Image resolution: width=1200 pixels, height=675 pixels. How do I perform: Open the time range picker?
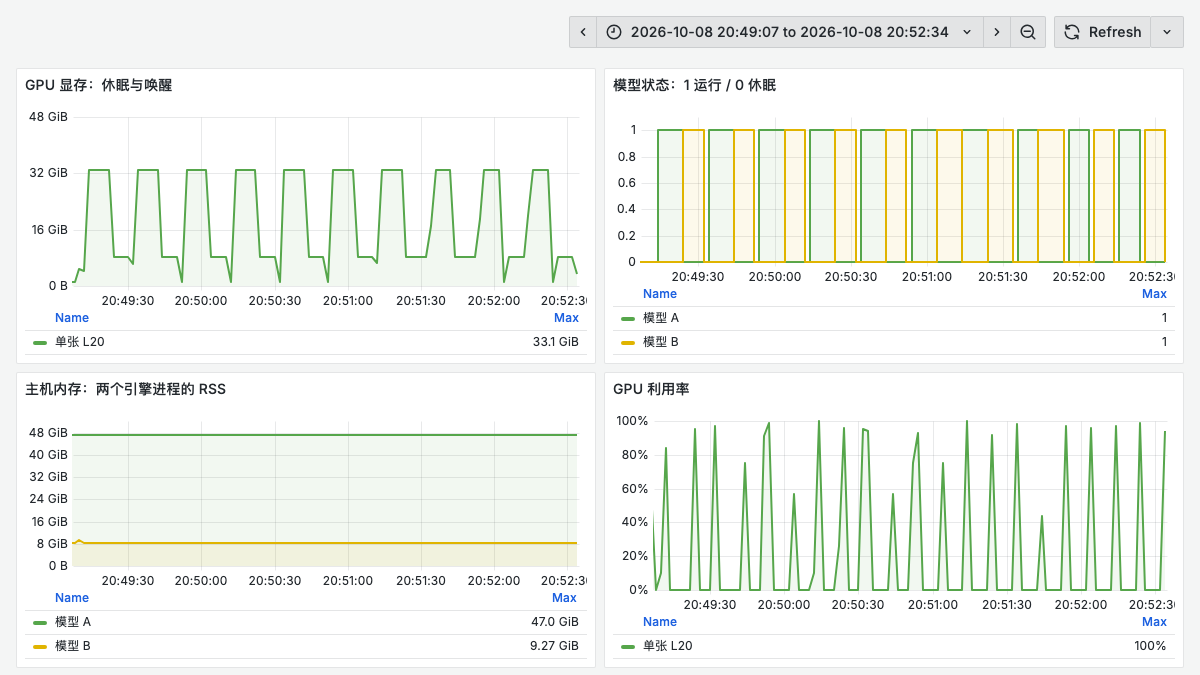pos(790,32)
